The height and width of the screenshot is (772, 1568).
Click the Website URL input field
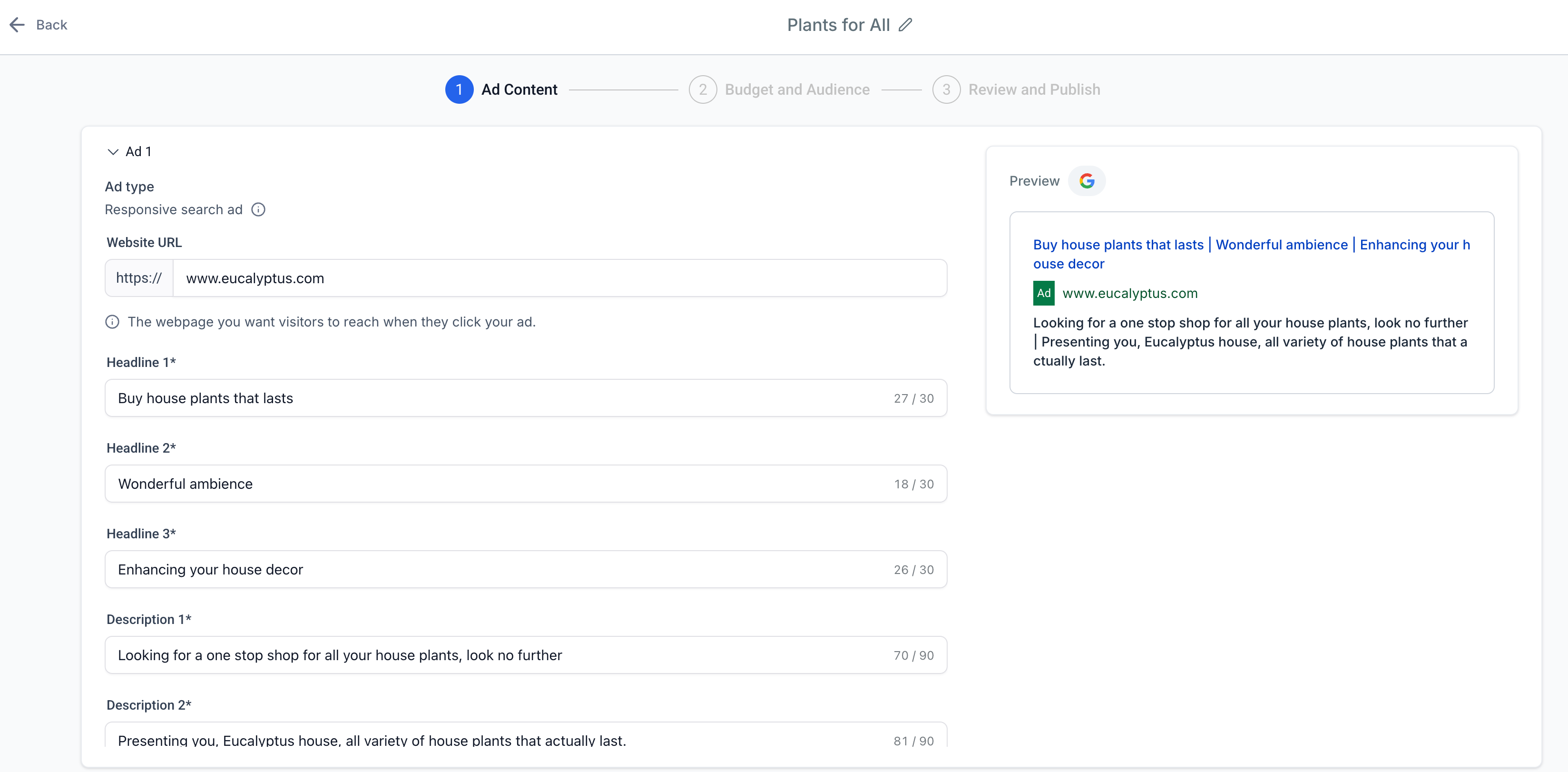pos(559,278)
